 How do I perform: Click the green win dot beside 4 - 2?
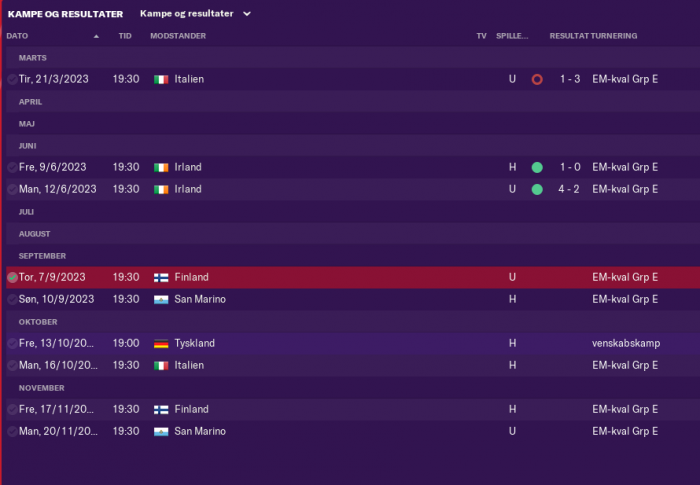[x=537, y=189]
